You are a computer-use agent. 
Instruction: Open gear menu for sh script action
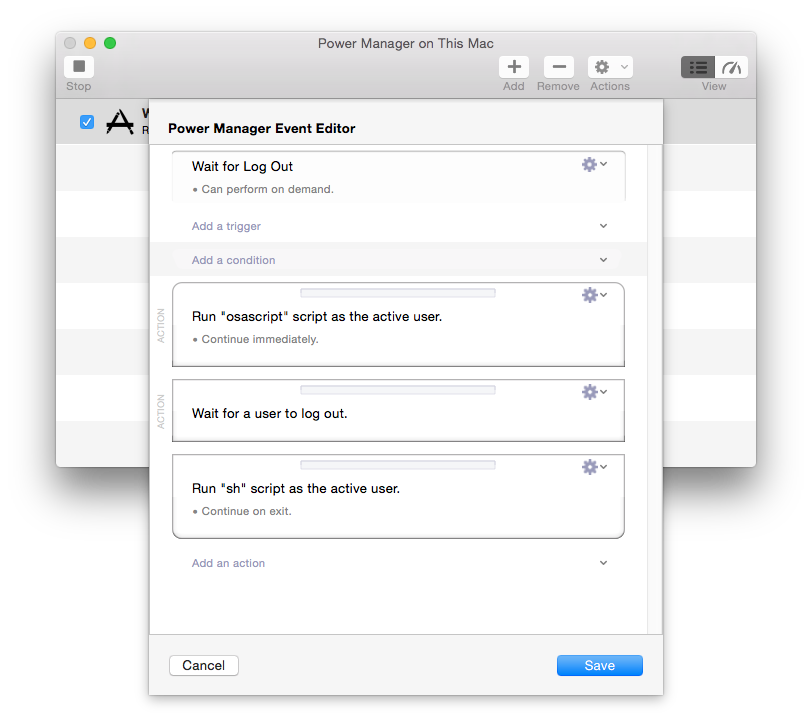(x=594, y=467)
